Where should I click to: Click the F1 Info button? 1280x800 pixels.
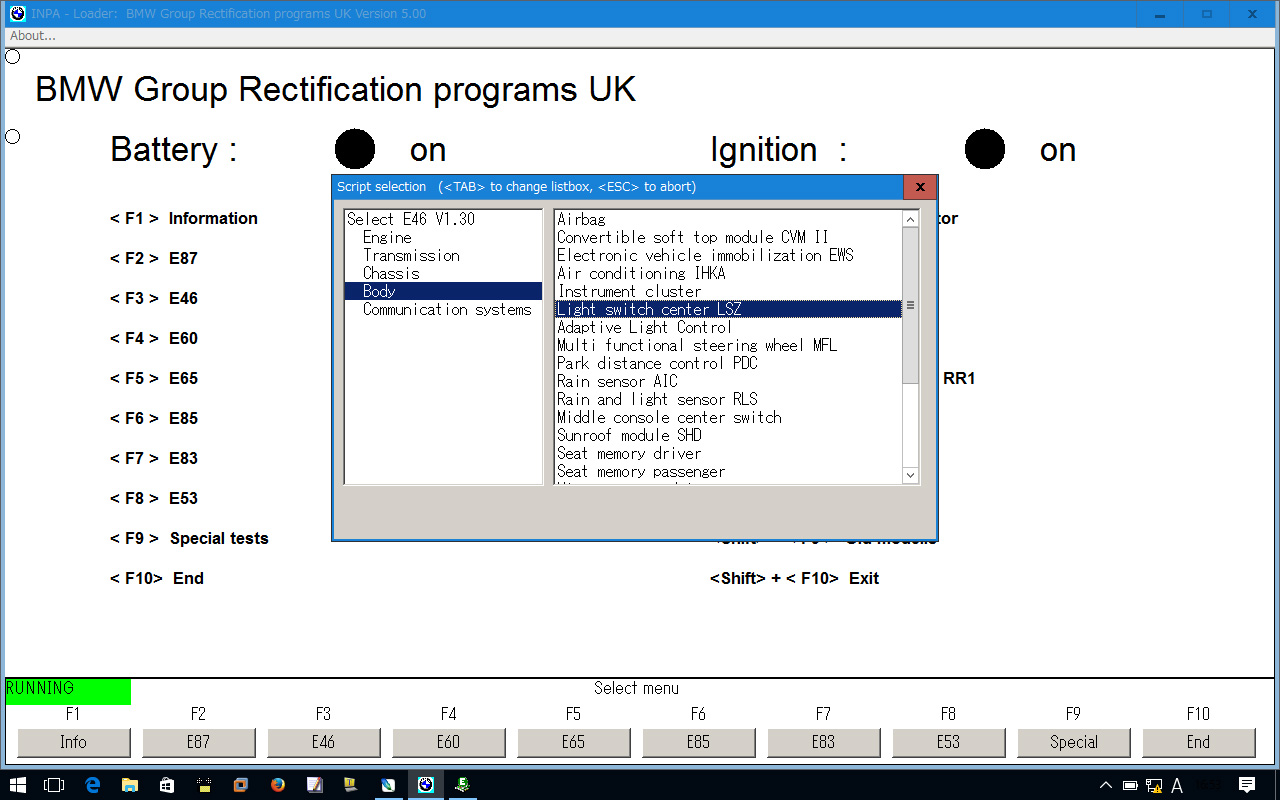pos(73,742)
